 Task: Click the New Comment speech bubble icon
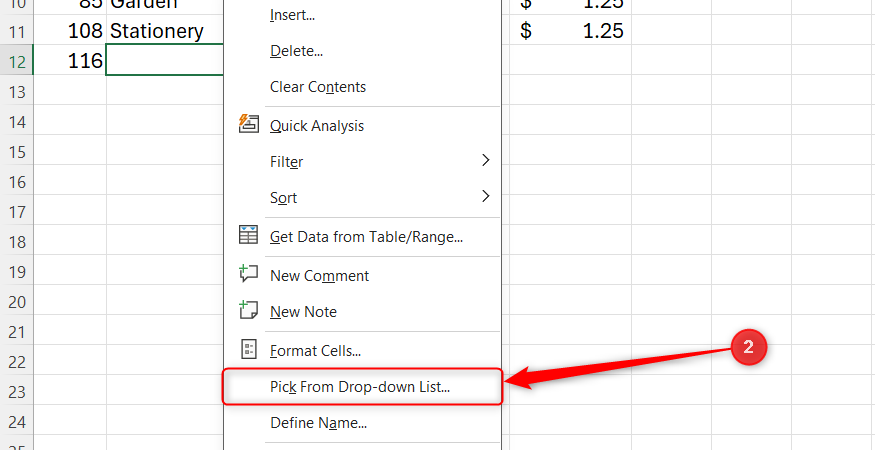248,274
